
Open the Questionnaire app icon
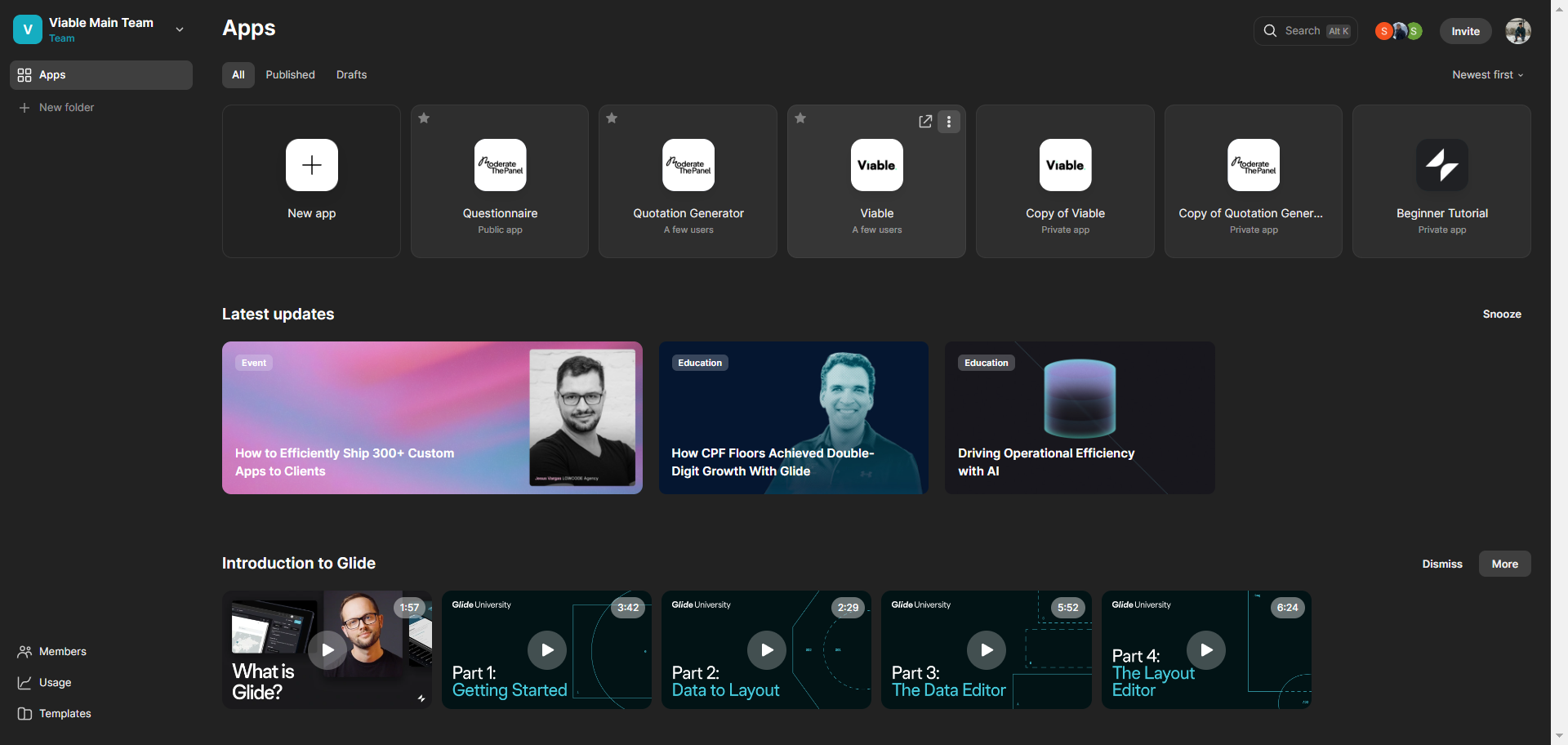tap(501, 165)
